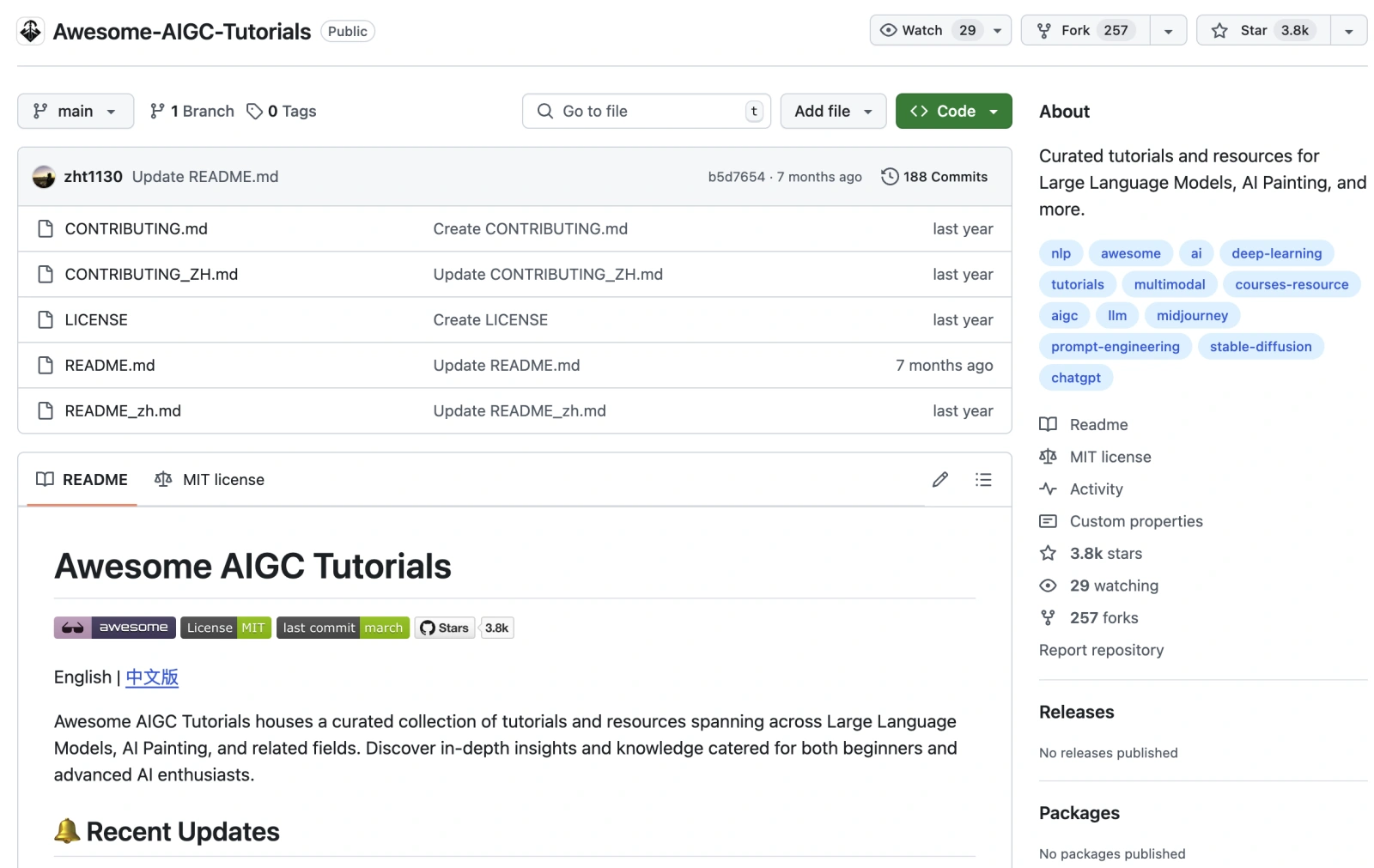Select the README tab
Image resolution: width=1374 pixels, height=868 pixels.
click(82, 479)
